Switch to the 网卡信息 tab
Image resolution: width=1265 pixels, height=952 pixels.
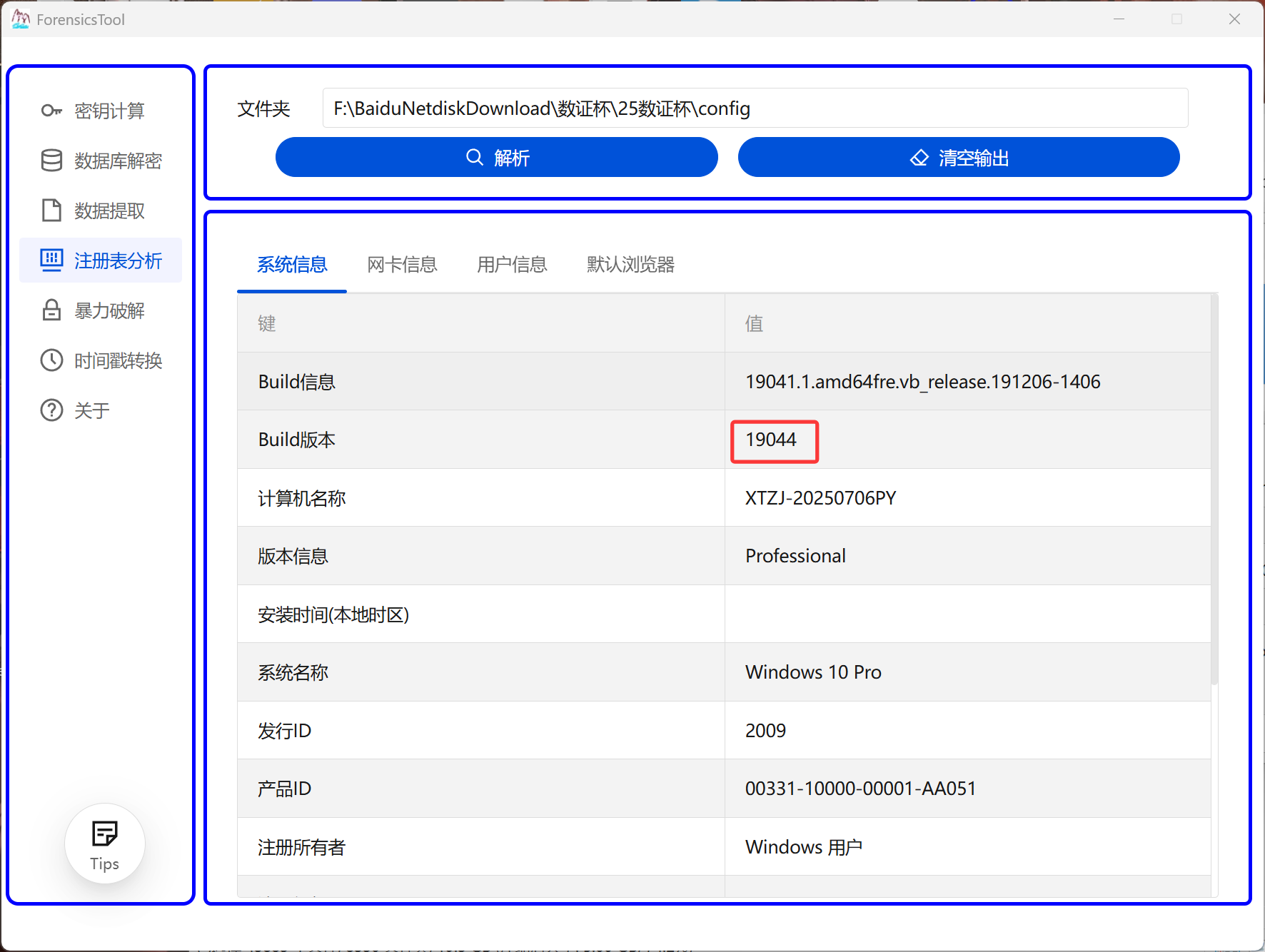pos(402,265)
